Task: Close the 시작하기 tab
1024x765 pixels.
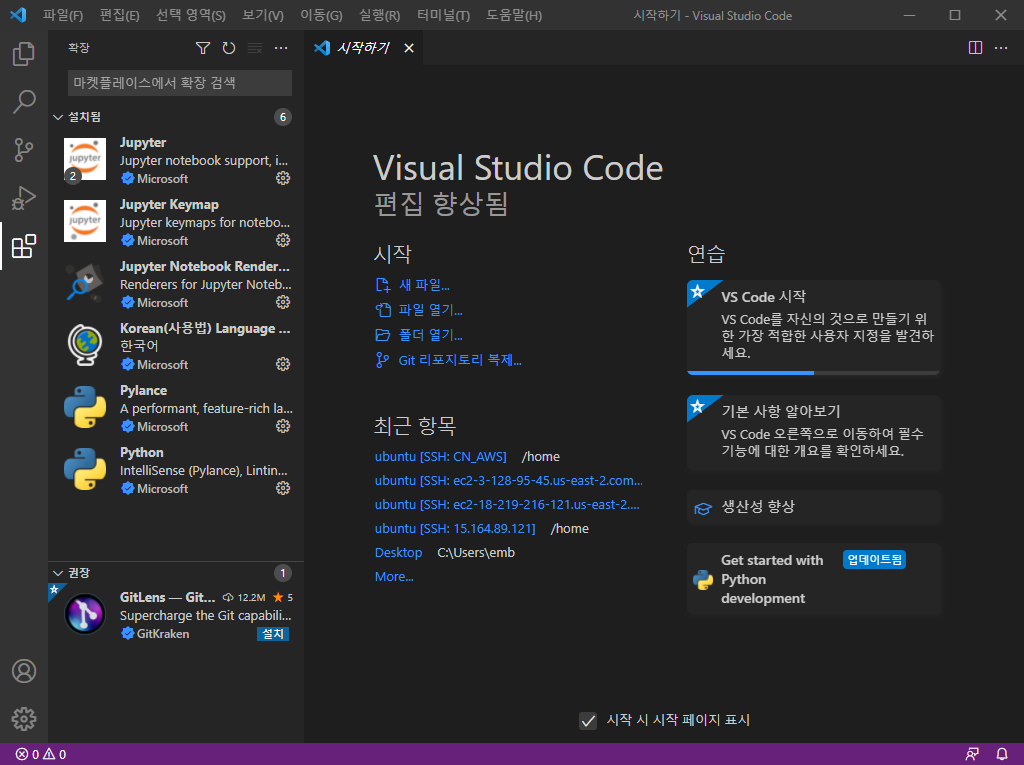Action: tap(409, 48)
